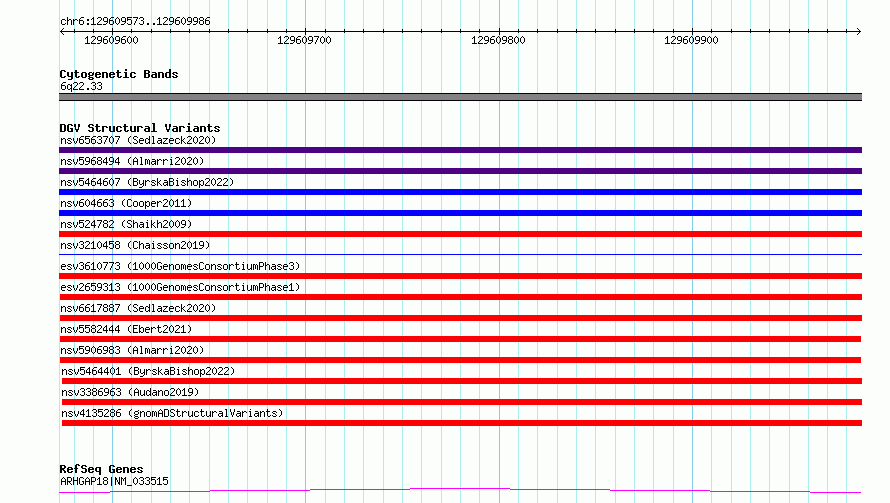This screenshot has height=503, width=890.
Task: Click blue bar under nsv5464607
Action: click(x=460, y=192)
